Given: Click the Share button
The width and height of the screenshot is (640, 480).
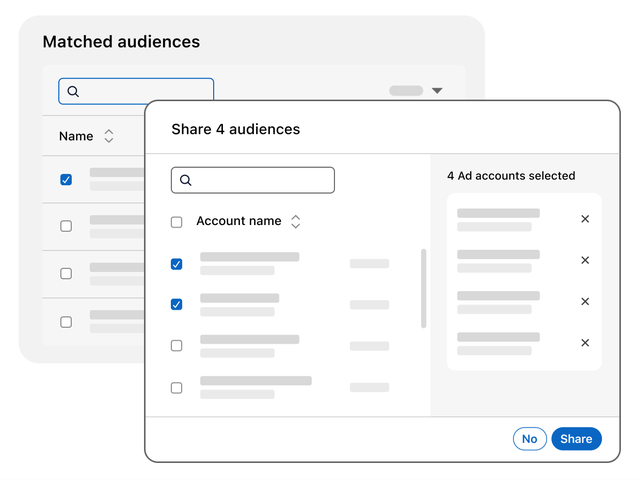Looking at the screenshot, I should 576,439.
